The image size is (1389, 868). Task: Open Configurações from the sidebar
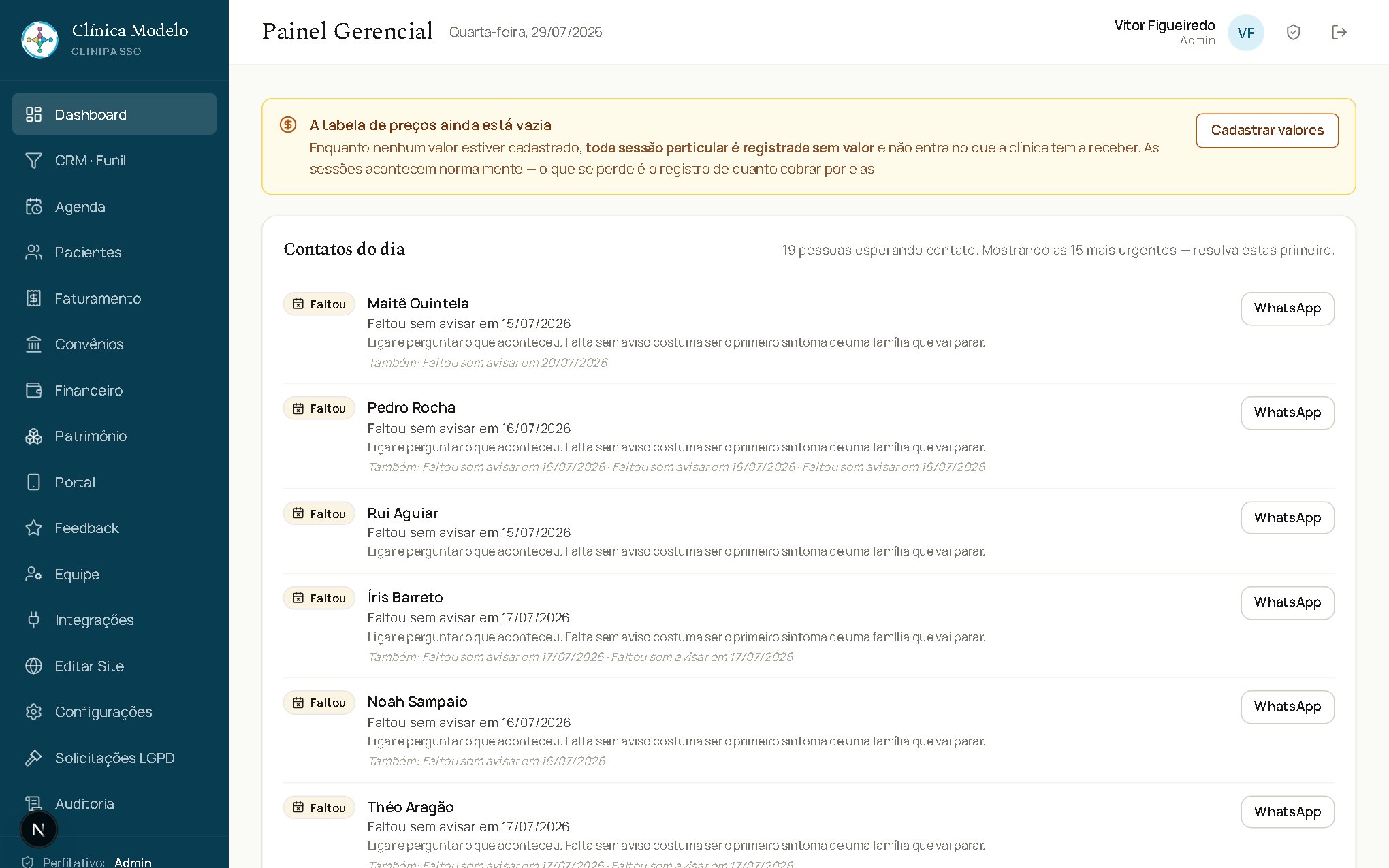click(x=114, y=712)
